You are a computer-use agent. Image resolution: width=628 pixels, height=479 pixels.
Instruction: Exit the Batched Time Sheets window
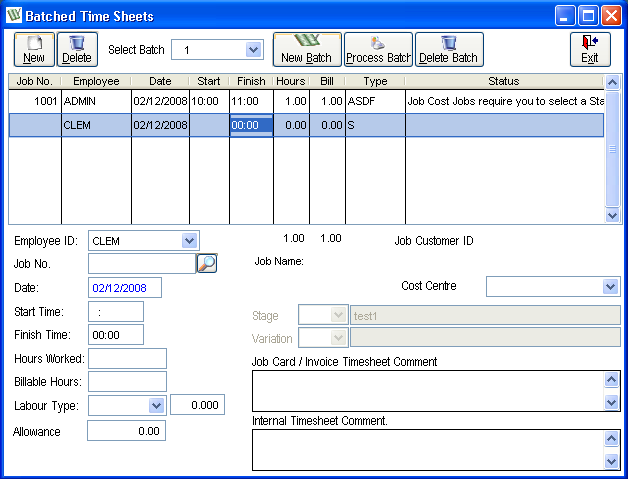click(590, 49)
